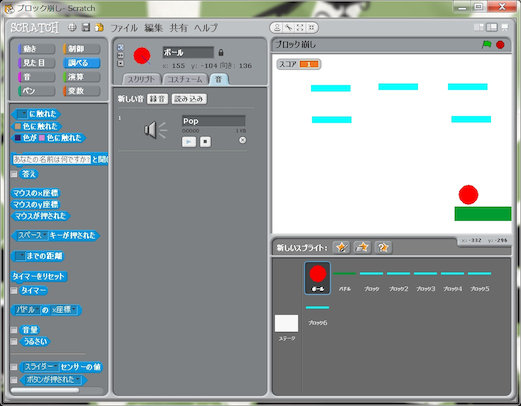521x406 pixels.
Task: Open the スペース key dropdown
Action: [32, 235]
